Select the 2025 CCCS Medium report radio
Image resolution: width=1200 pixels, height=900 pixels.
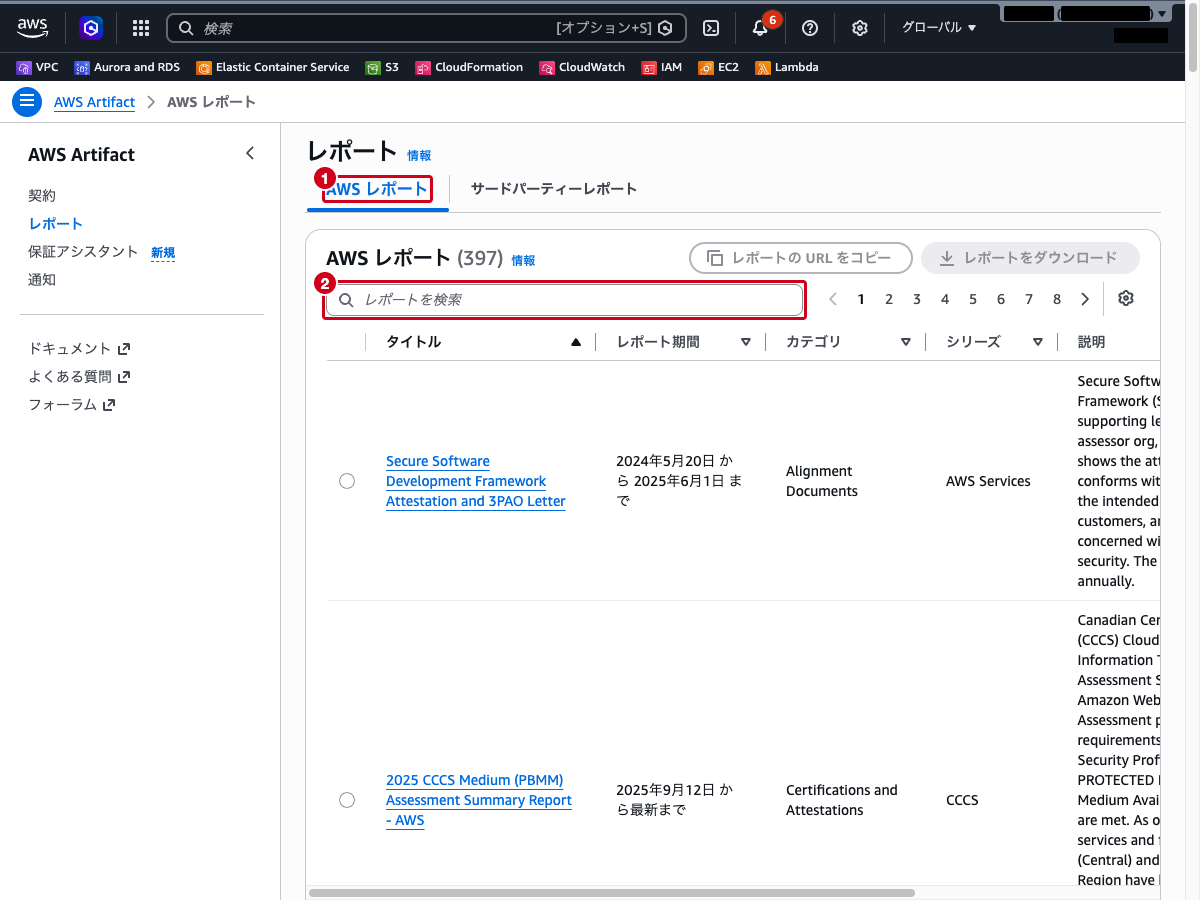coord(347,800)
